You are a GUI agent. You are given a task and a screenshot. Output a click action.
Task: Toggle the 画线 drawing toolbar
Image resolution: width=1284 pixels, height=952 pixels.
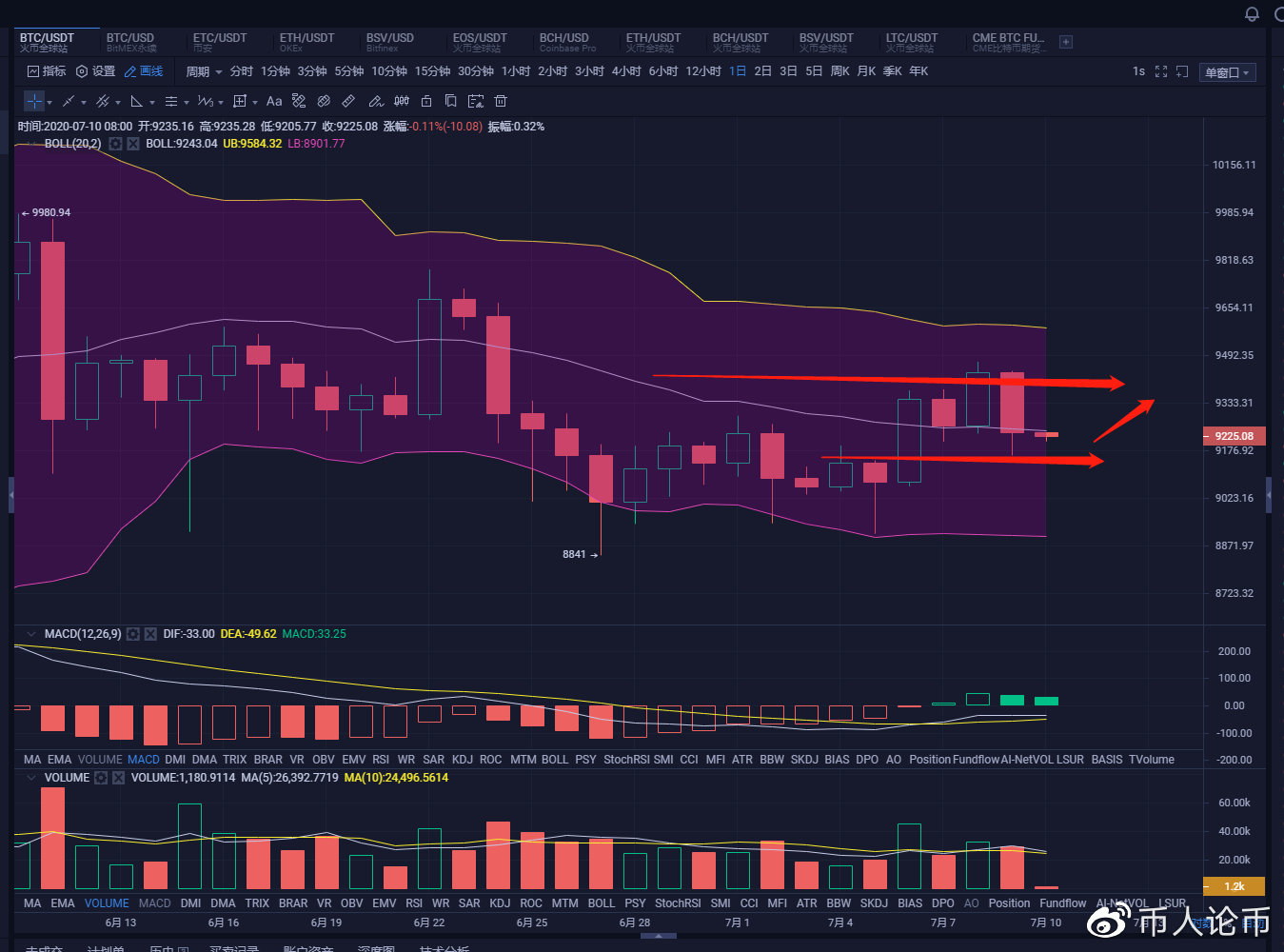point(144,71)
